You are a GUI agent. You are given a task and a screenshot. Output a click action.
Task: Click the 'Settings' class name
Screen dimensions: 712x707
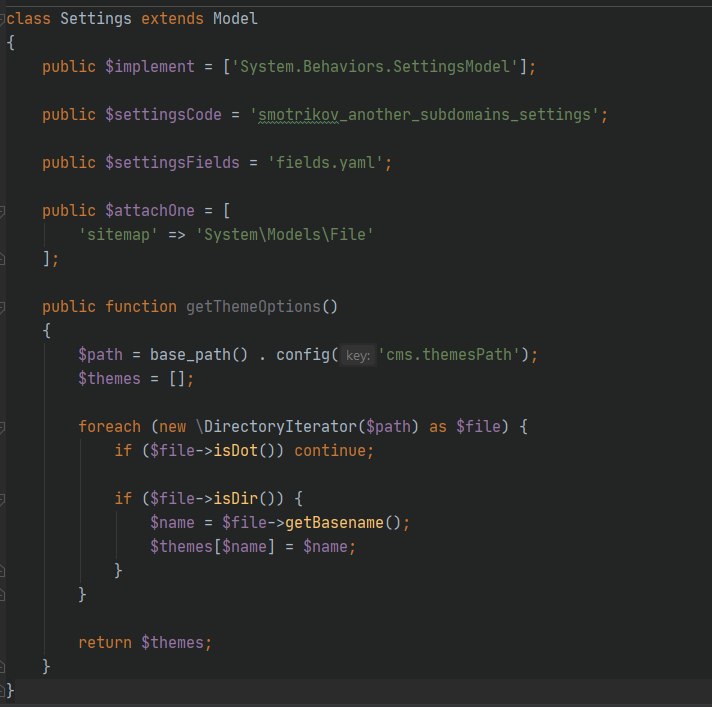coord(96,19)
